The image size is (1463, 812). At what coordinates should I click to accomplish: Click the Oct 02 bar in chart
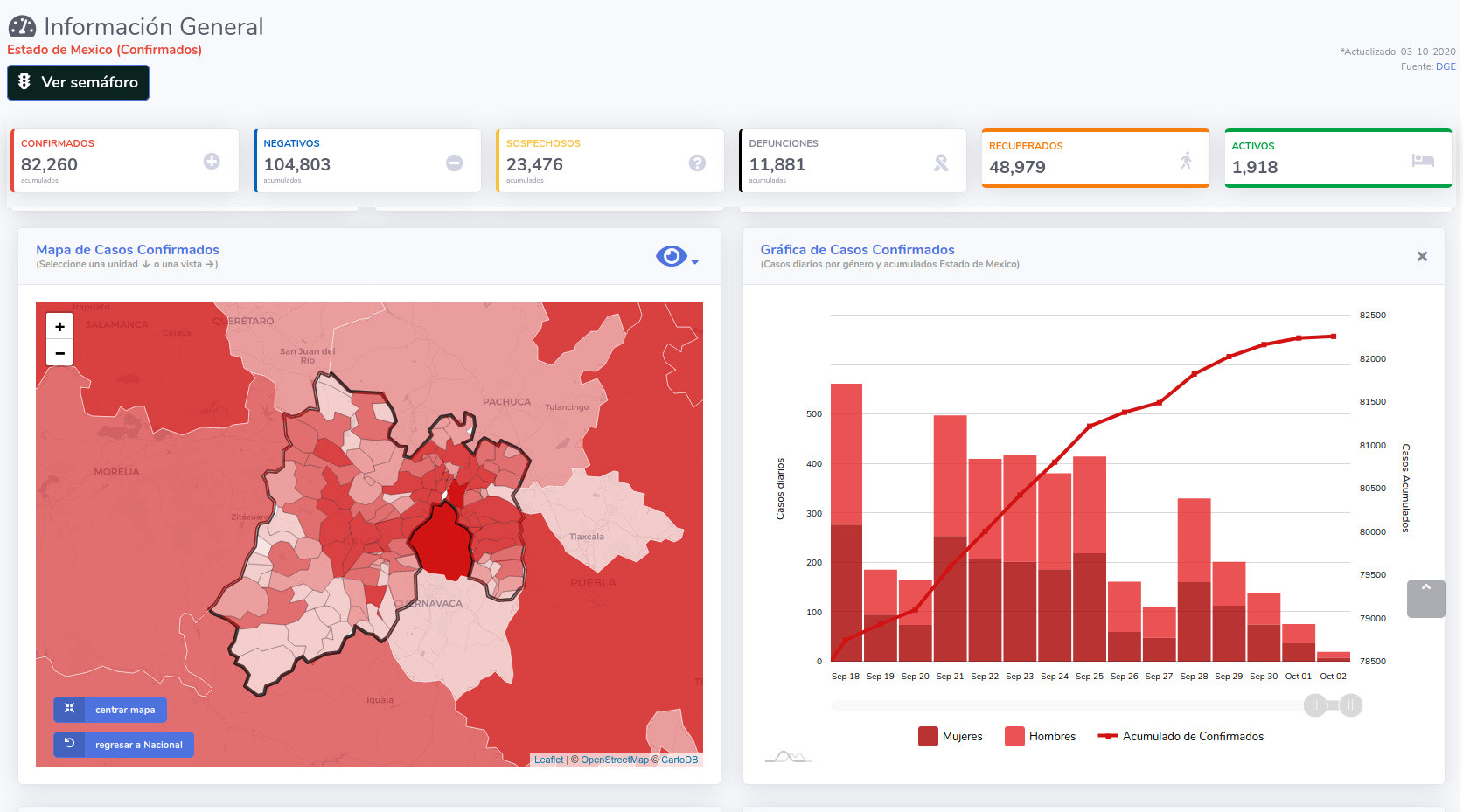[1334, 656]
